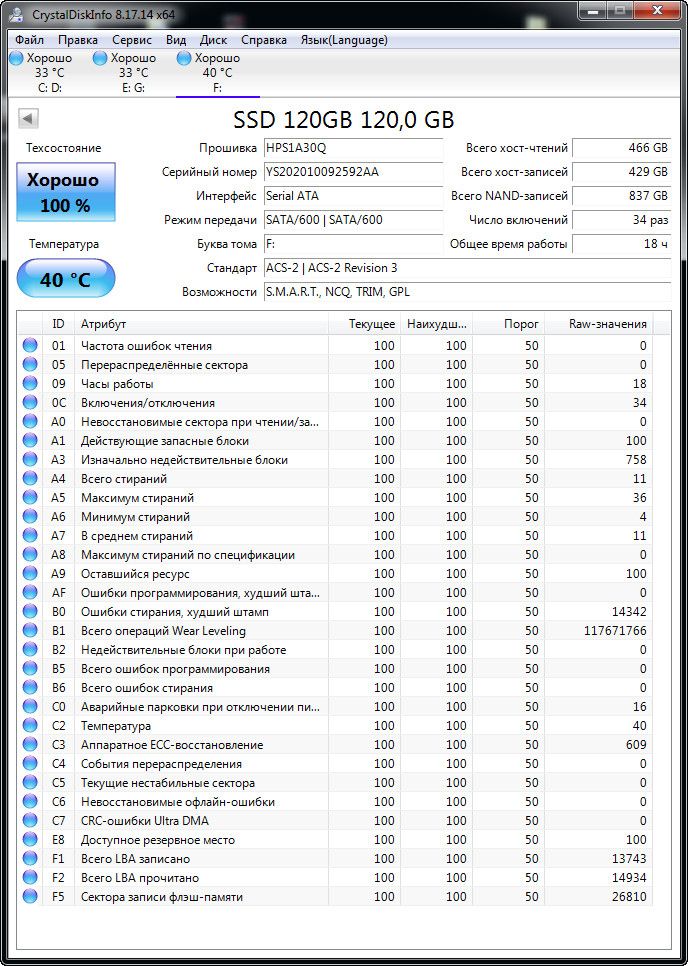Click the Текущее column header
The image size is (688, 966).
coord(364,324)
